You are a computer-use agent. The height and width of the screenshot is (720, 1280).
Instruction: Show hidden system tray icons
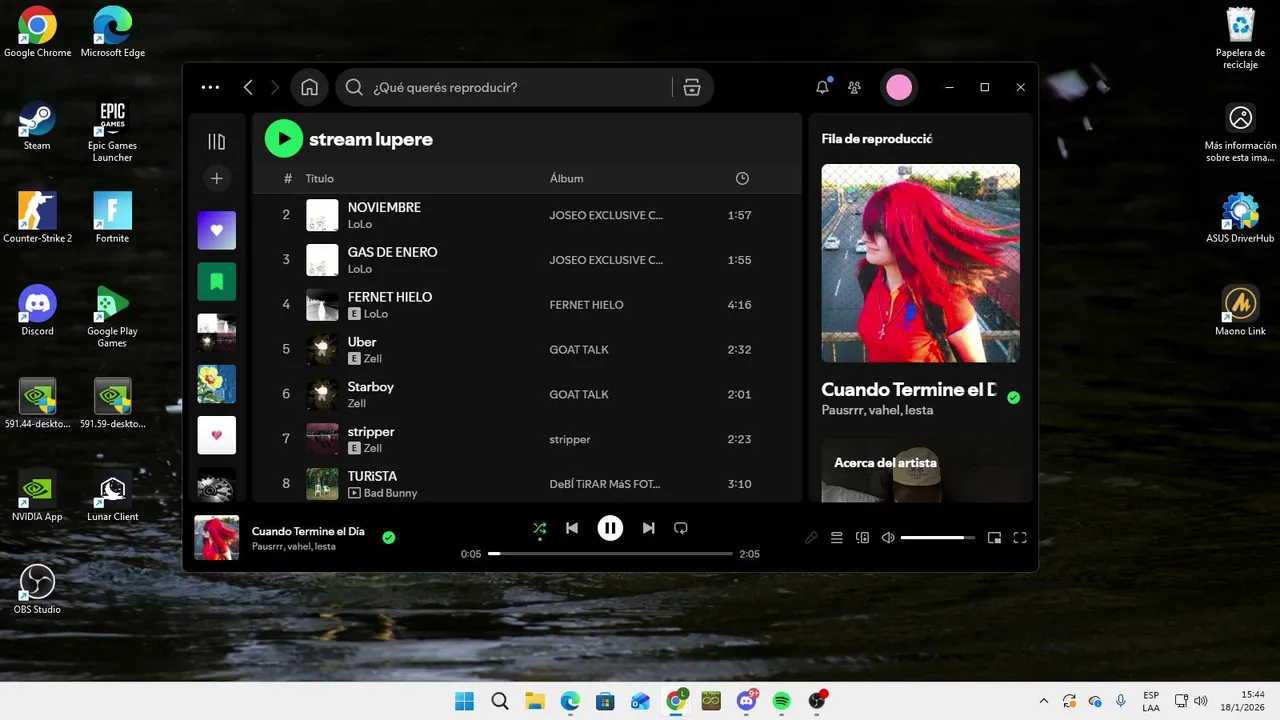[x=1044, y=701]
